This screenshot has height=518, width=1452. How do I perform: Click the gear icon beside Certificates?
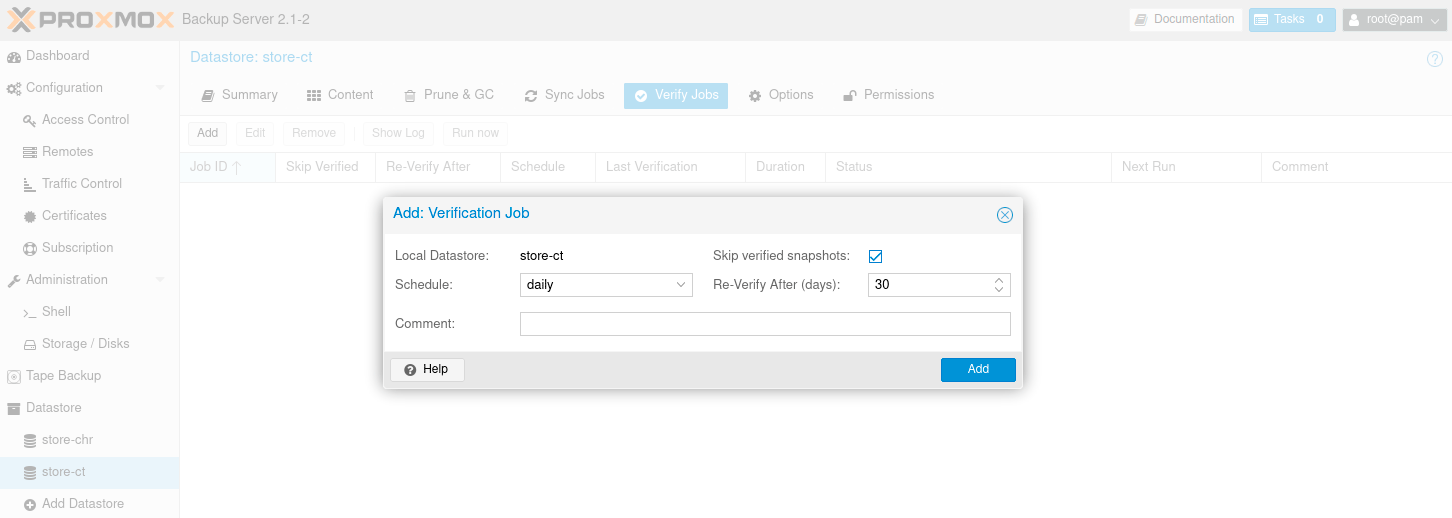(x=30, y=216)
